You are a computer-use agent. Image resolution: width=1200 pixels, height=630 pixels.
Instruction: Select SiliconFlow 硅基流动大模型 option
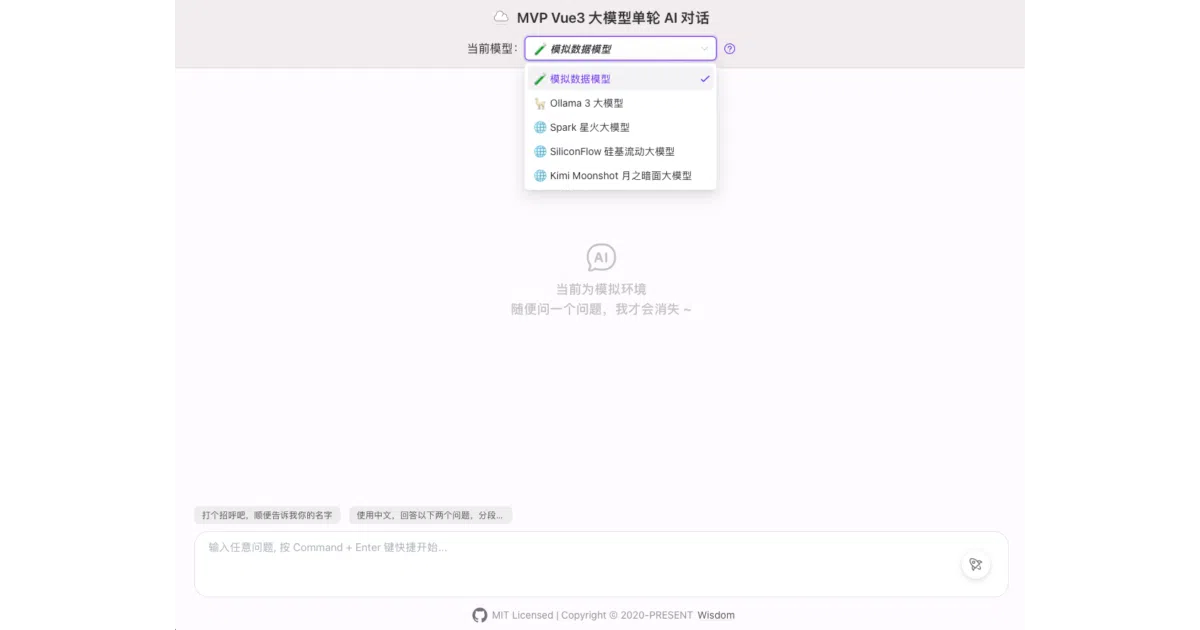click(x=620, y=152)
